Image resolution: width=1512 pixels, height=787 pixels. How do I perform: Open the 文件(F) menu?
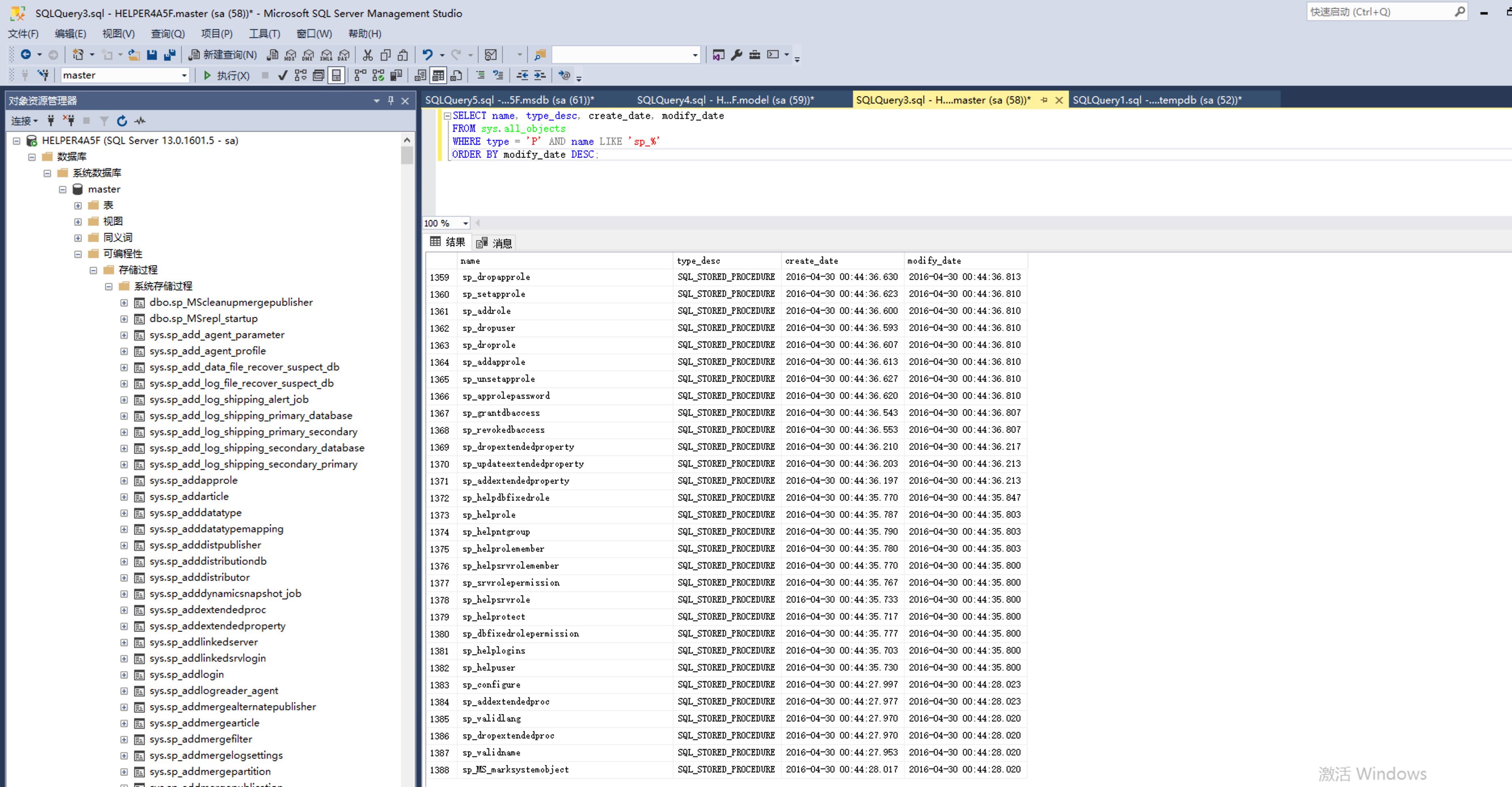point(23,34)
